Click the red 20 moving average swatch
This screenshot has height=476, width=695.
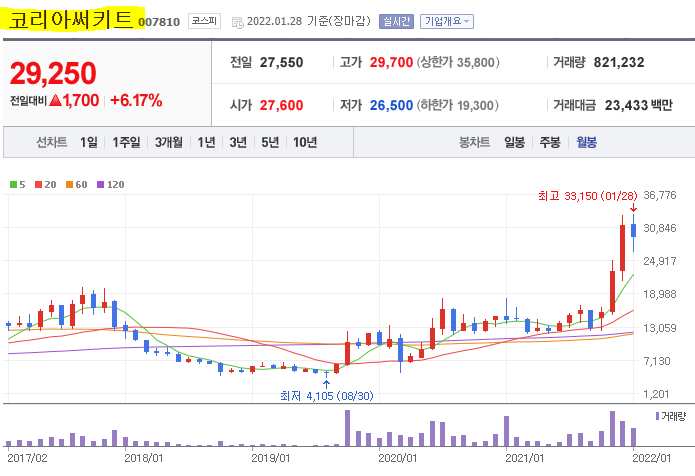point(39,184)
